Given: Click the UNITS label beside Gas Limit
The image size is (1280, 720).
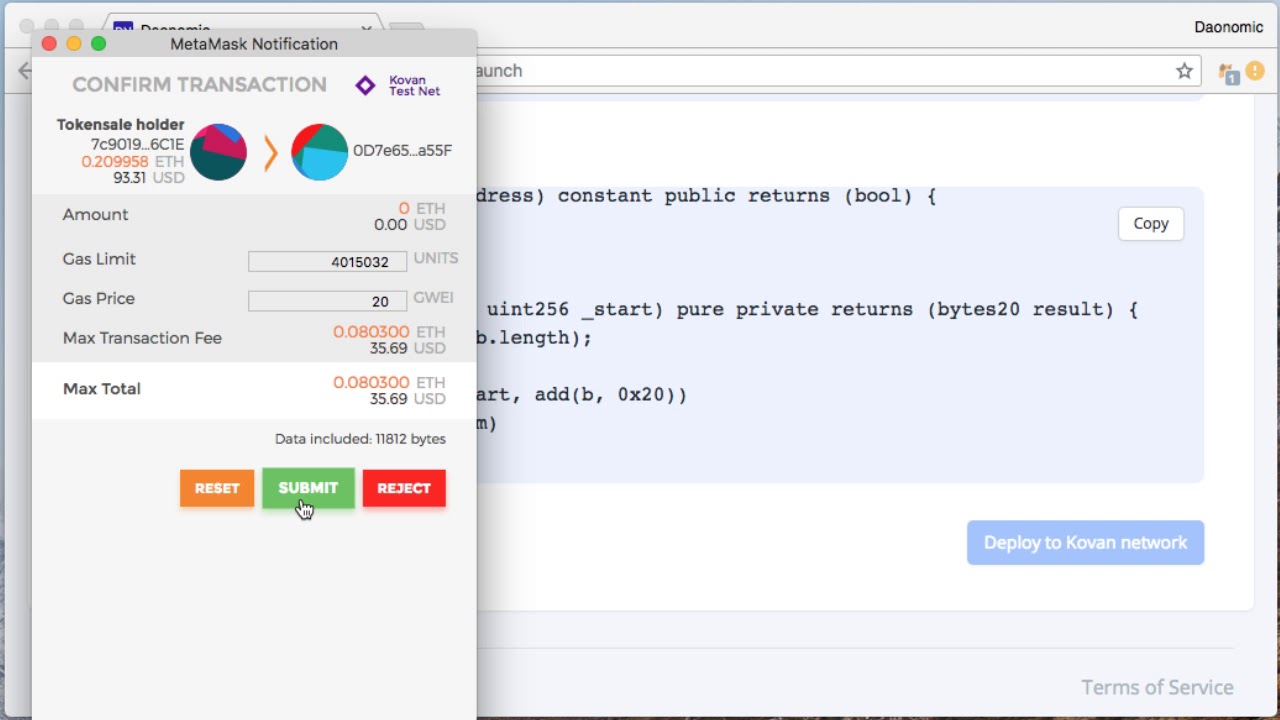Looking at the screenshot, I should (x=436, y=258).
